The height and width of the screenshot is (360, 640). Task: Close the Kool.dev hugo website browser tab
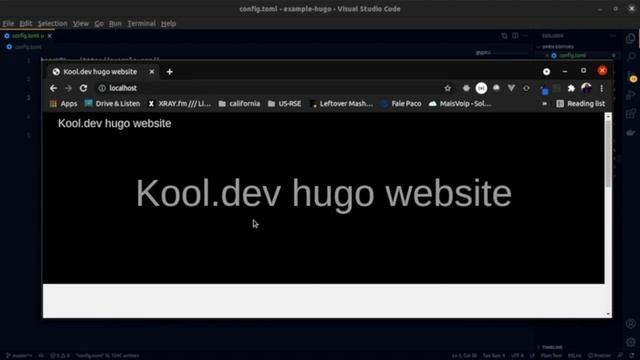[x=151, y=72]
